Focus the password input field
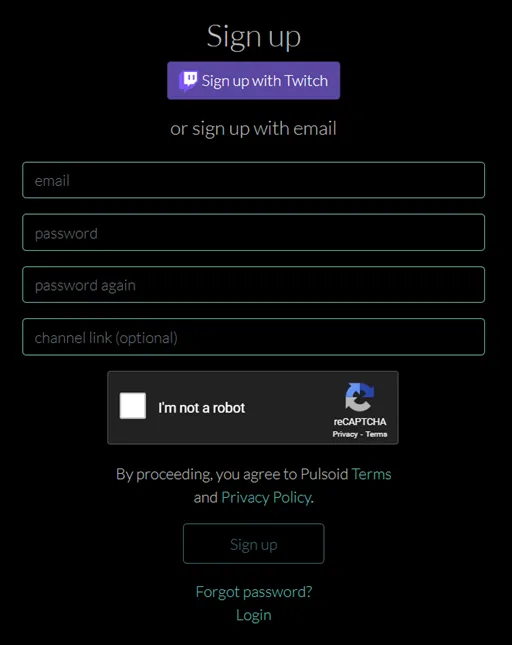The height and width of the screenshot is (645, 512). (253, 232)
